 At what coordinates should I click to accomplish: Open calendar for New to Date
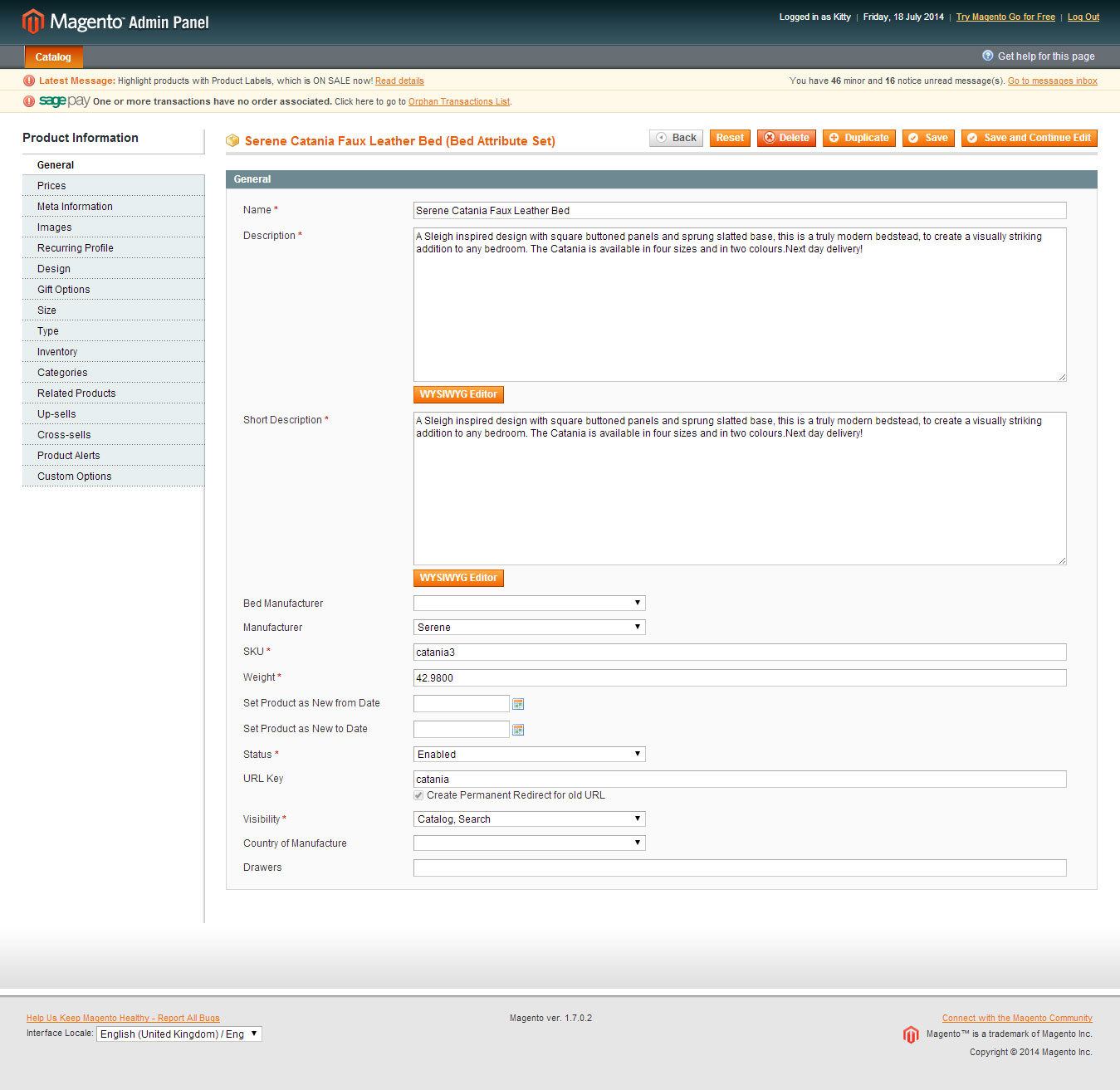(518, 730)
